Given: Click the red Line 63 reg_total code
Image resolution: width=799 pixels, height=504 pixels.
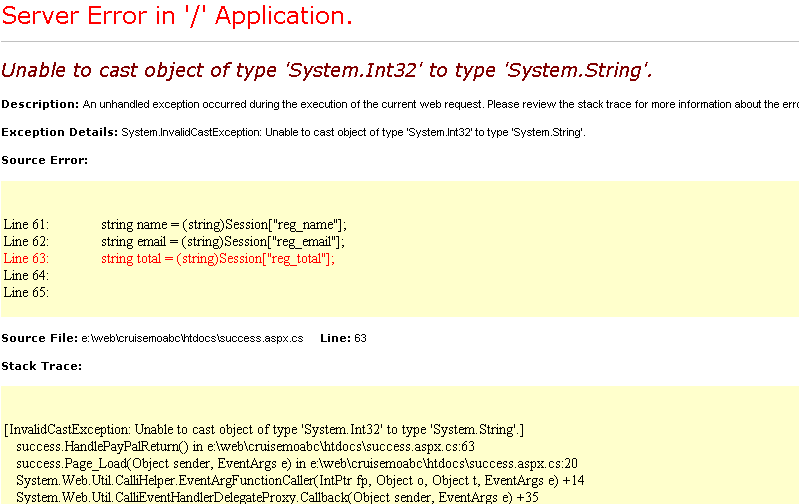Looking at the screenshot, I should tap(217, 259).
